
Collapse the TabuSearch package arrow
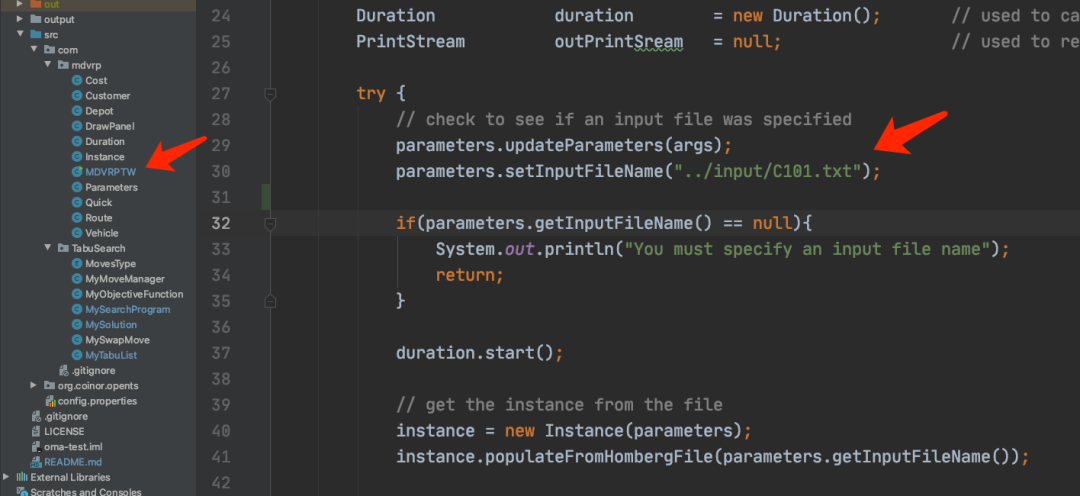click(x=47, y=248)
